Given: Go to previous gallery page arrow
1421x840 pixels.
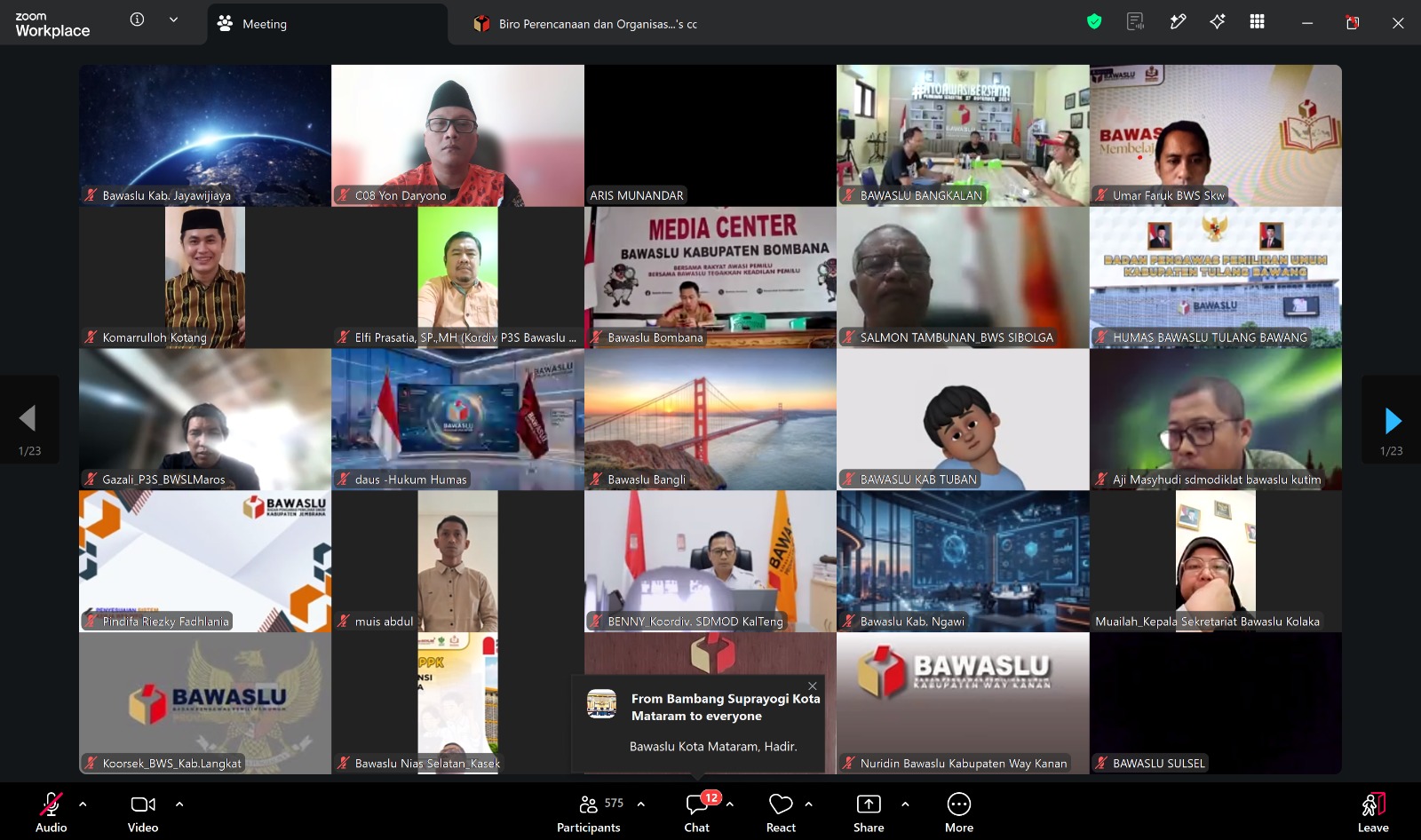Looking at the screenshot, I should pos(28,420).
